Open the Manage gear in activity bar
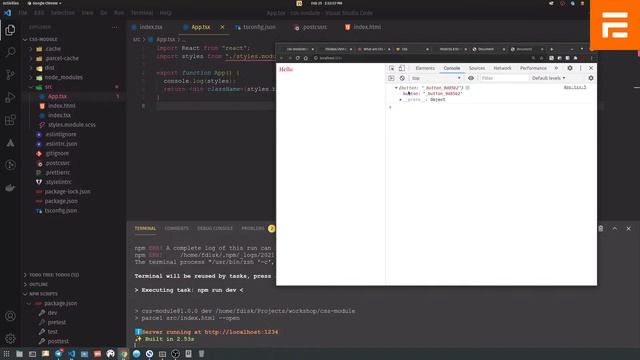640x360 pixels. 10,338
